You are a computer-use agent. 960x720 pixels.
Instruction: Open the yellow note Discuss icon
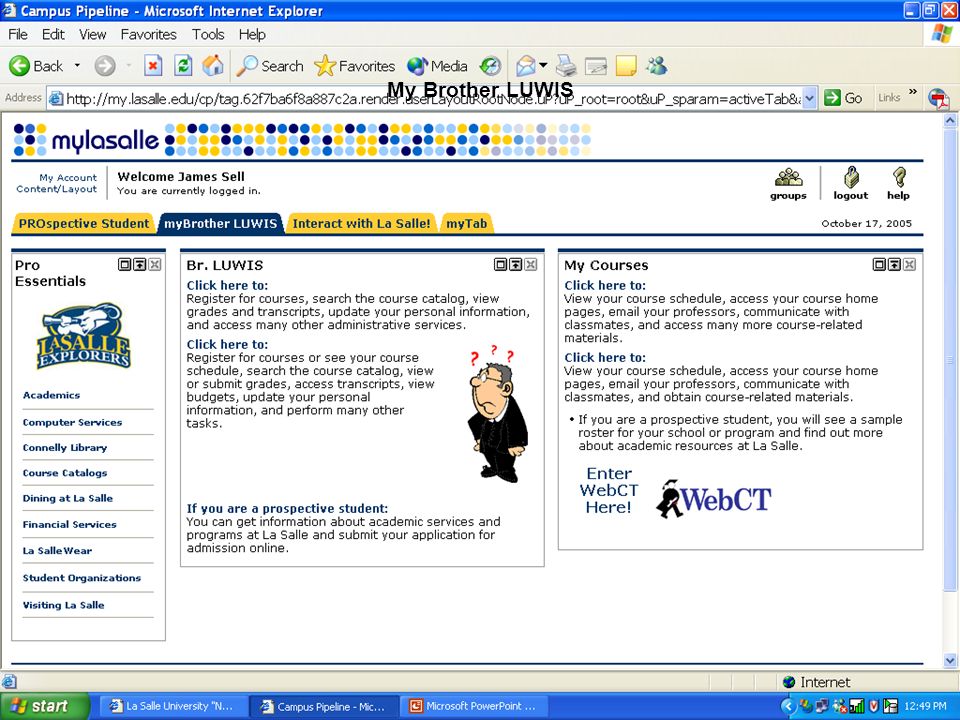pos(626,66)
